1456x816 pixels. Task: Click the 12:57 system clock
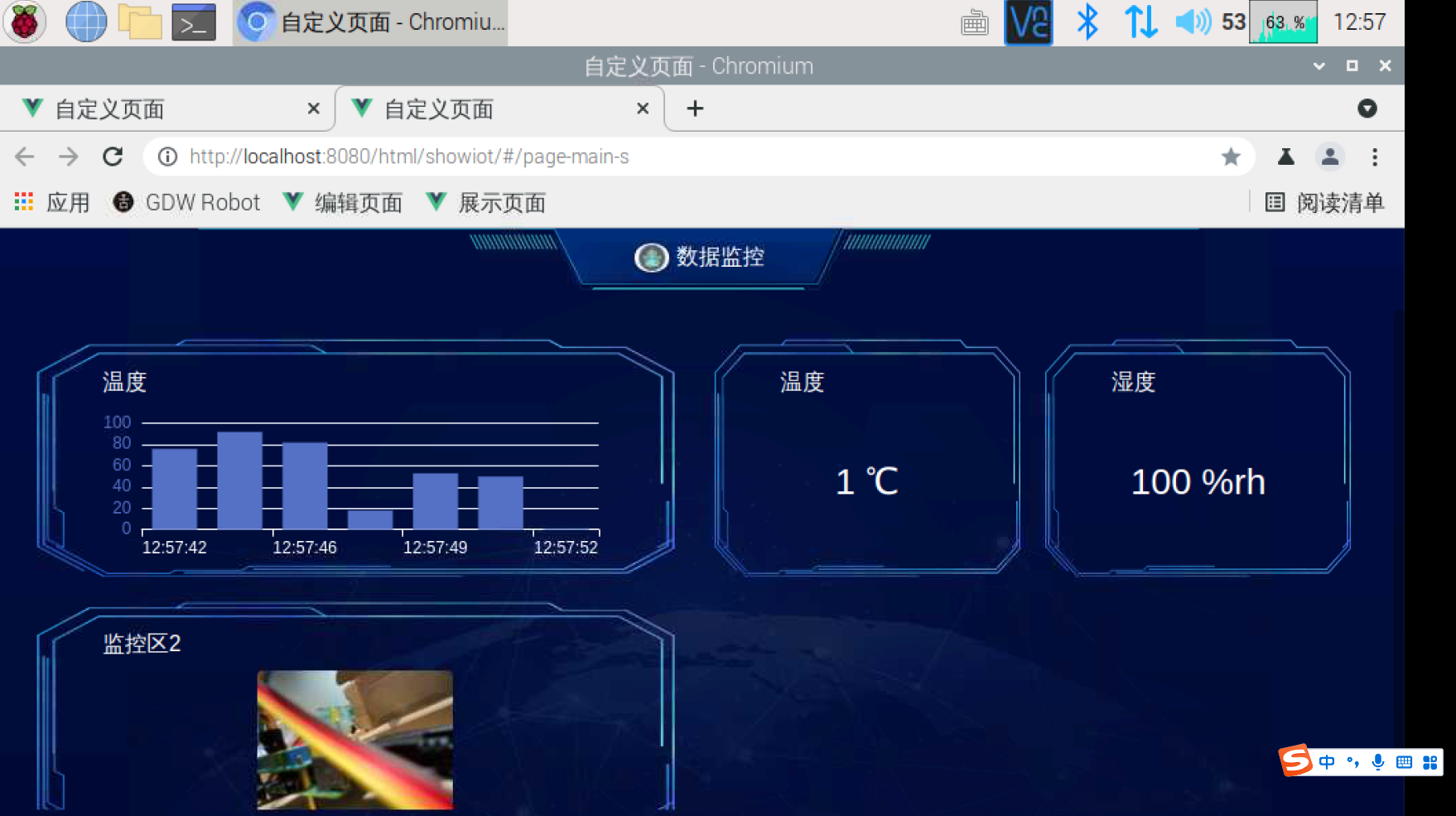(x=1359, y=22)
